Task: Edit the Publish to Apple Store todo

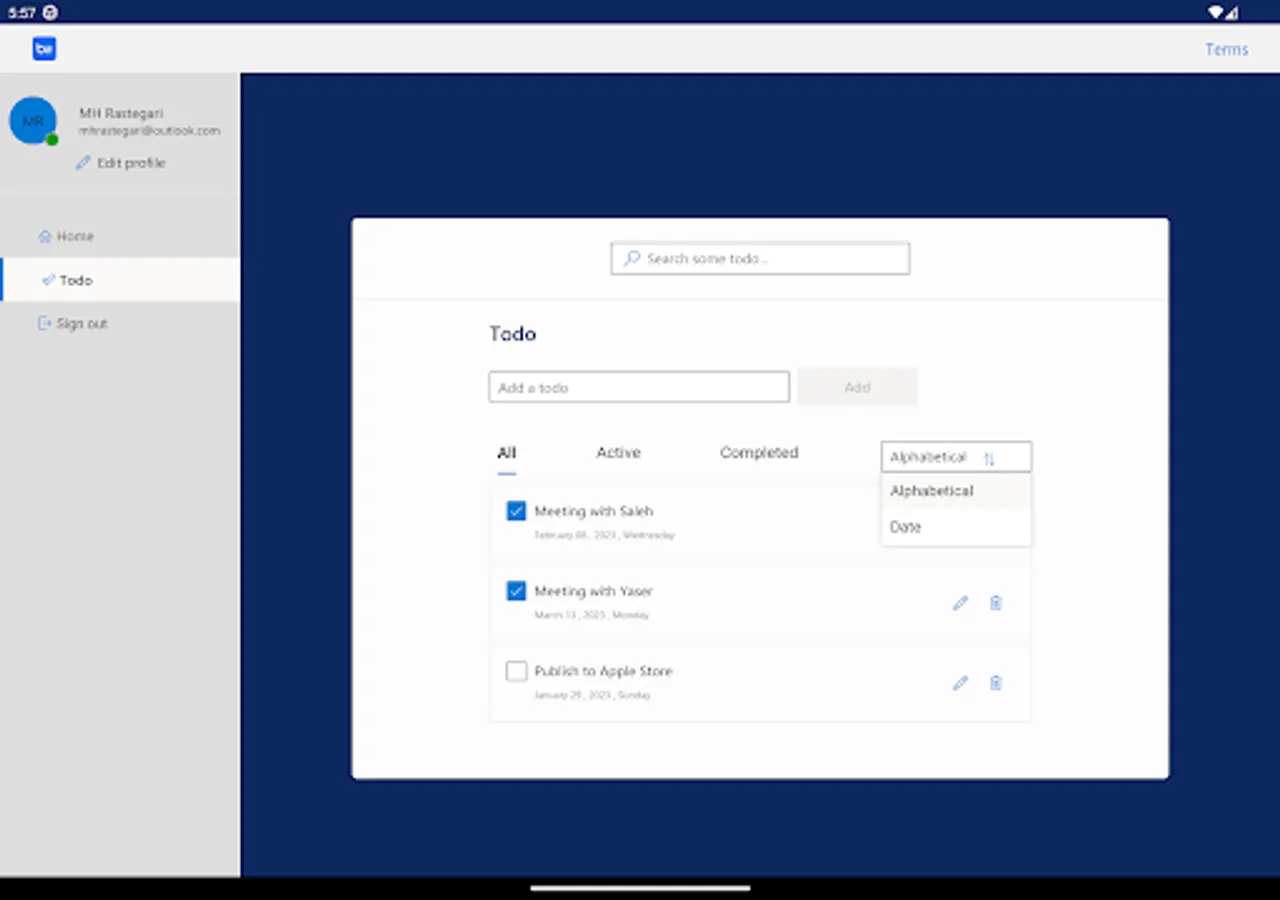Action: point(959,683)
